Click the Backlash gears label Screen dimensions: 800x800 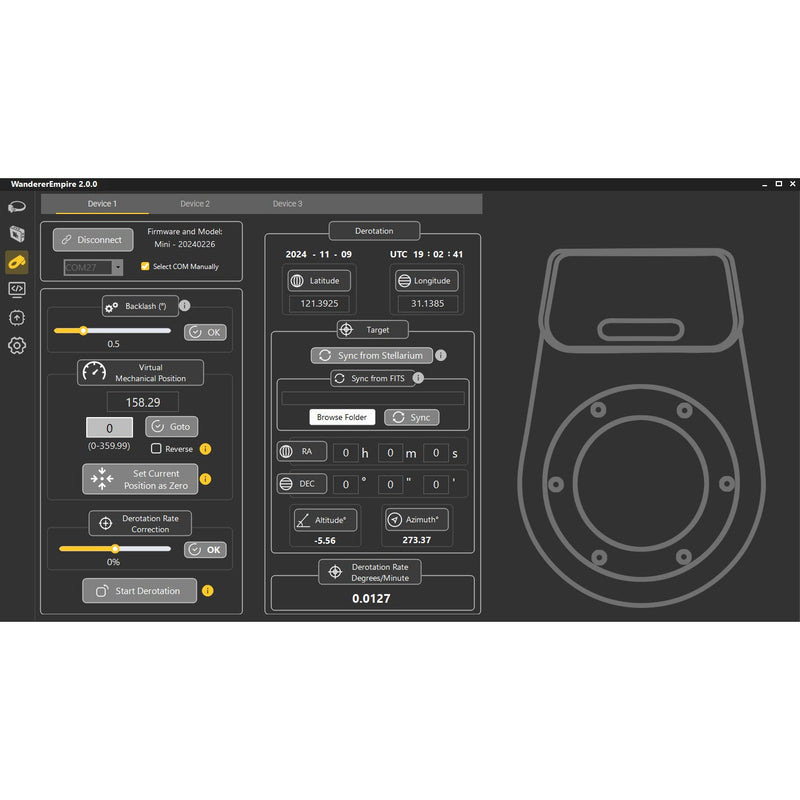pyautogui.click(x=140, y=306)
